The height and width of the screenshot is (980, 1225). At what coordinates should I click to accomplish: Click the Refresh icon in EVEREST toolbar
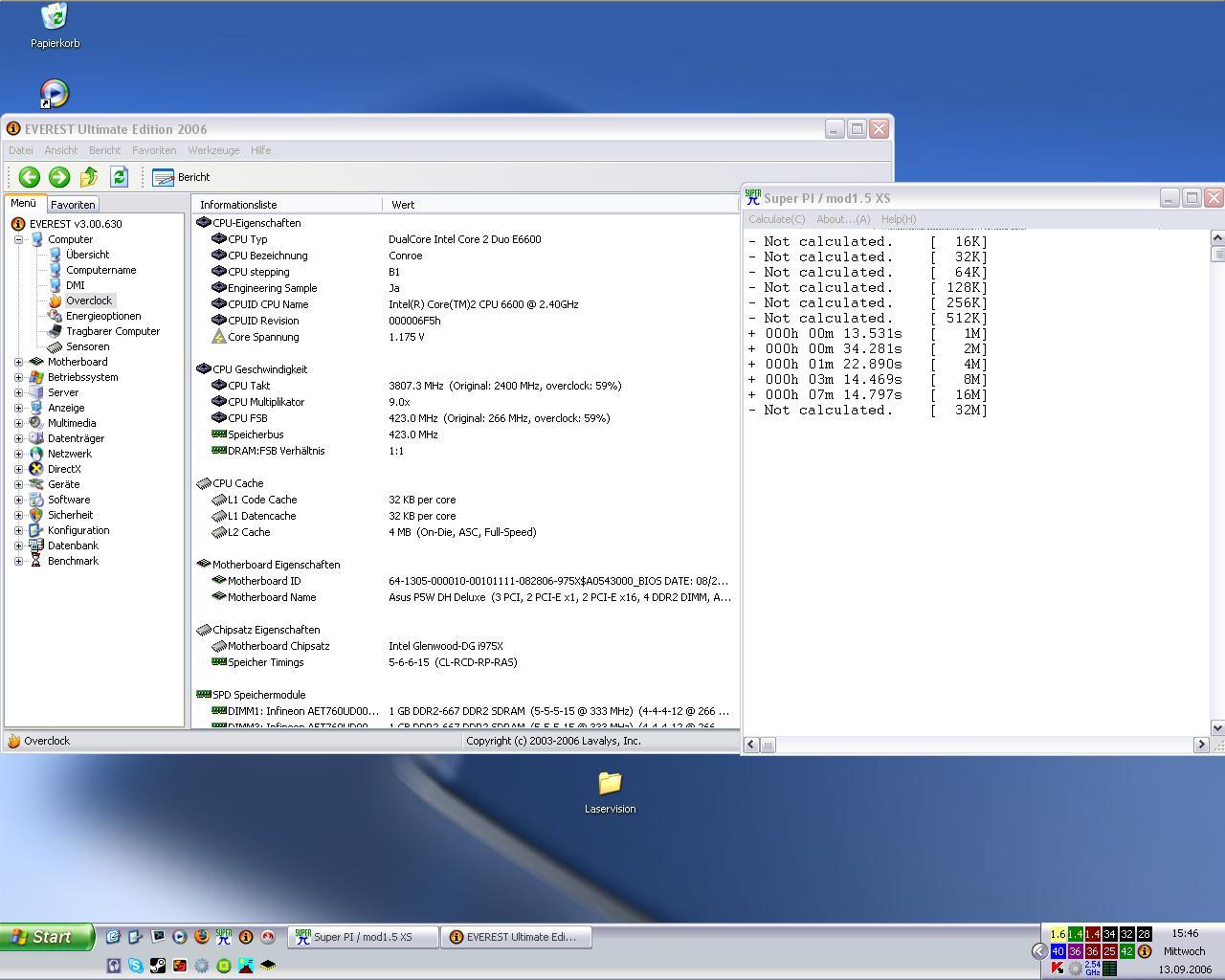tap(119, 177)
